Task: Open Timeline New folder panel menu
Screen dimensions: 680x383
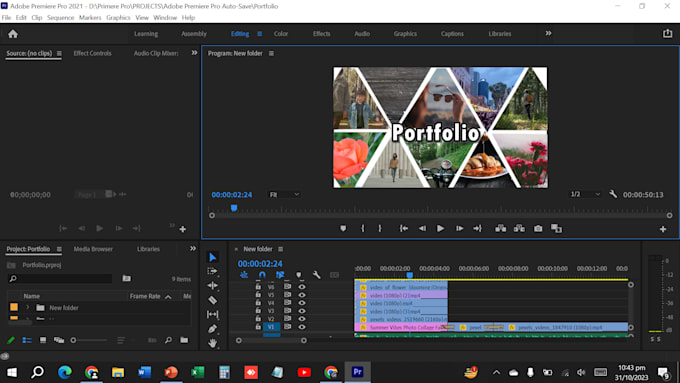Action: (281, 249)
